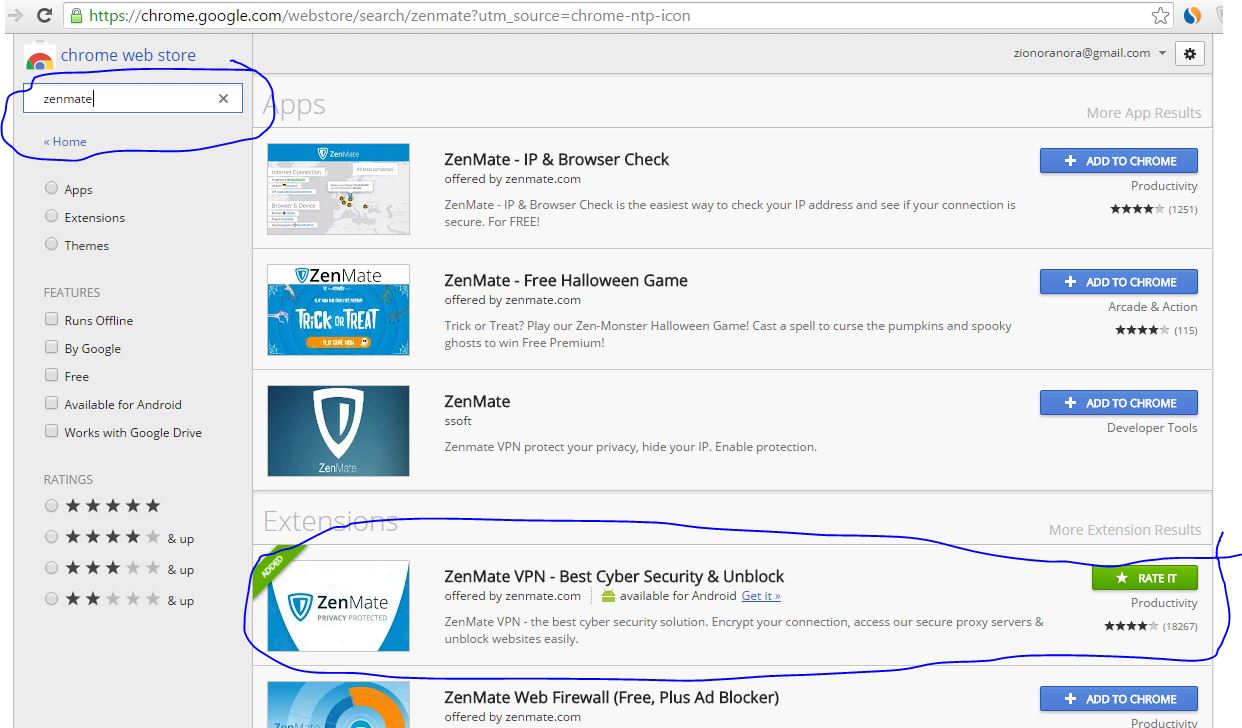Screen dimensions: 1242x728
Task: Open the ZenMate by ssoft shield thumbnail
Action: pos(338,431)
